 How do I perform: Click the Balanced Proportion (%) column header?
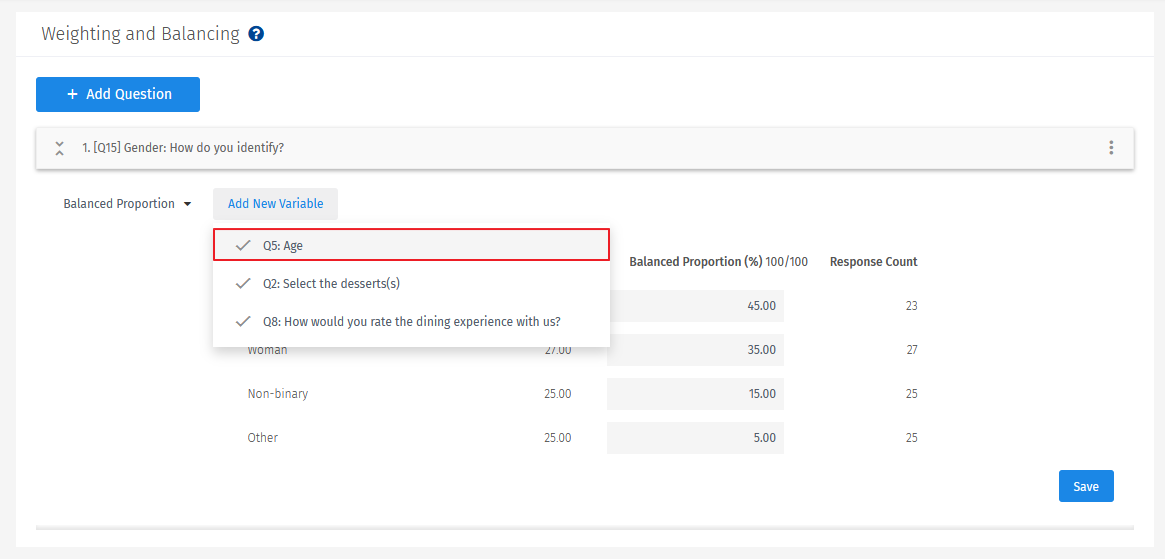coord(695,262)
